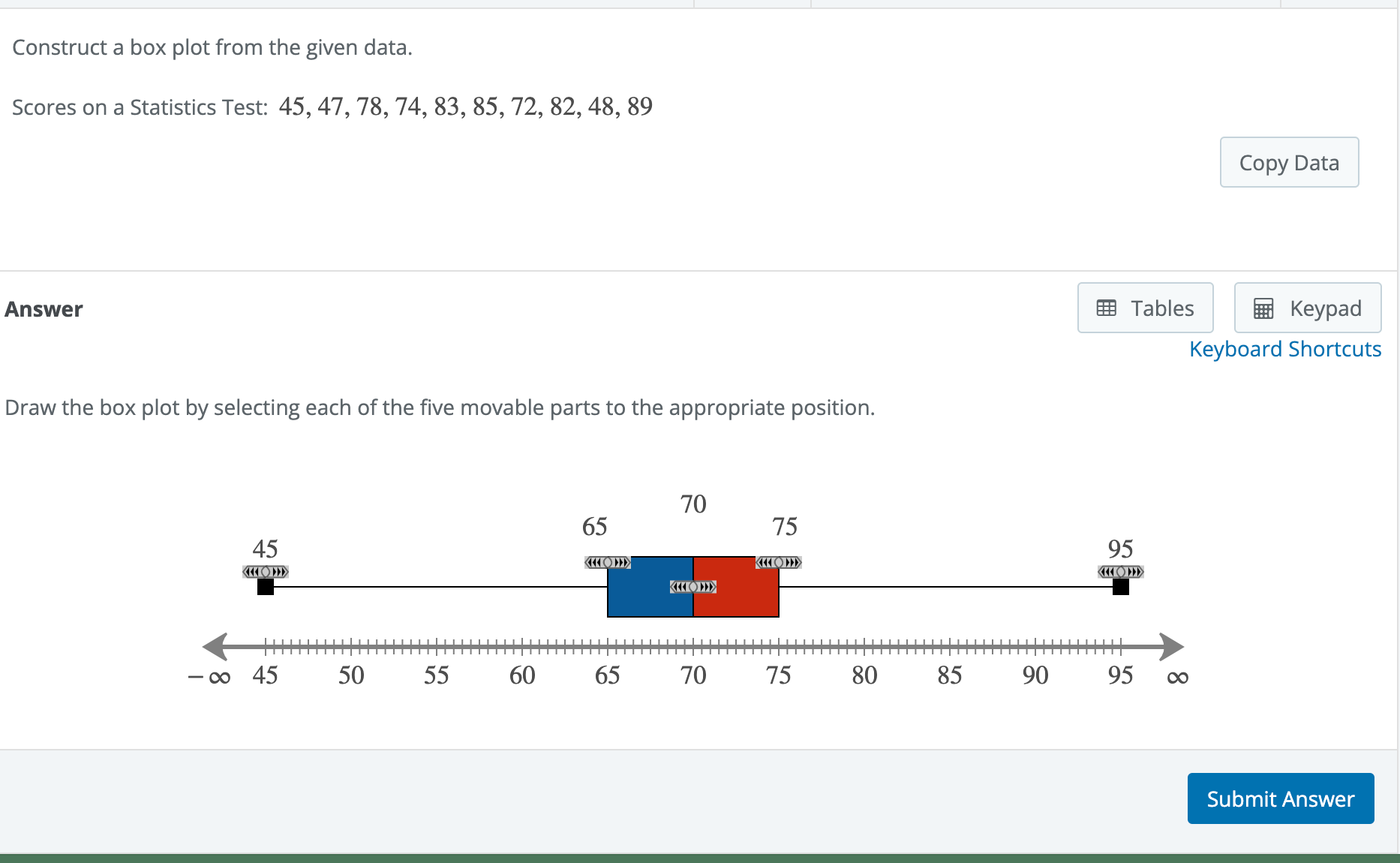
Task: Click the left whisker endpoint square at 45
Action: 265,588
